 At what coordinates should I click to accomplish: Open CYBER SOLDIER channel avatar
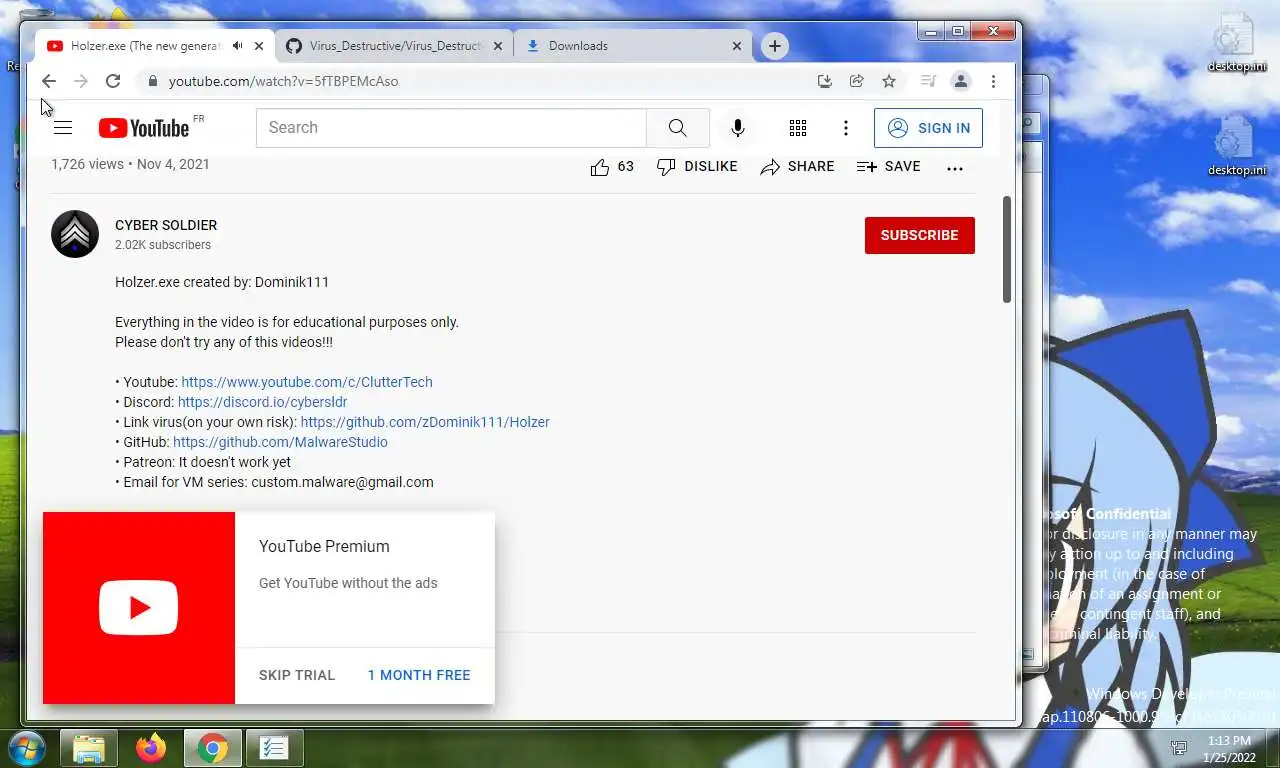click(75, 234)
